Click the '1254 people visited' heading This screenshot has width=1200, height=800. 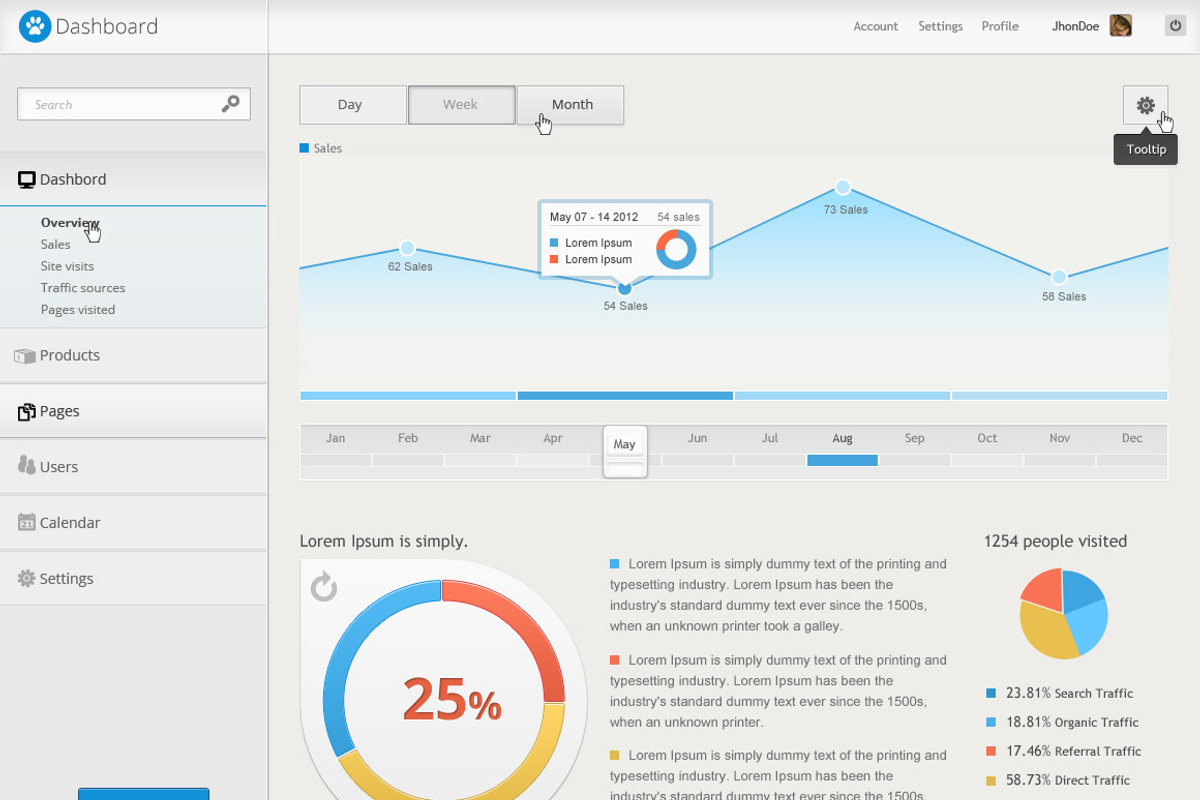coord(1055,541)
